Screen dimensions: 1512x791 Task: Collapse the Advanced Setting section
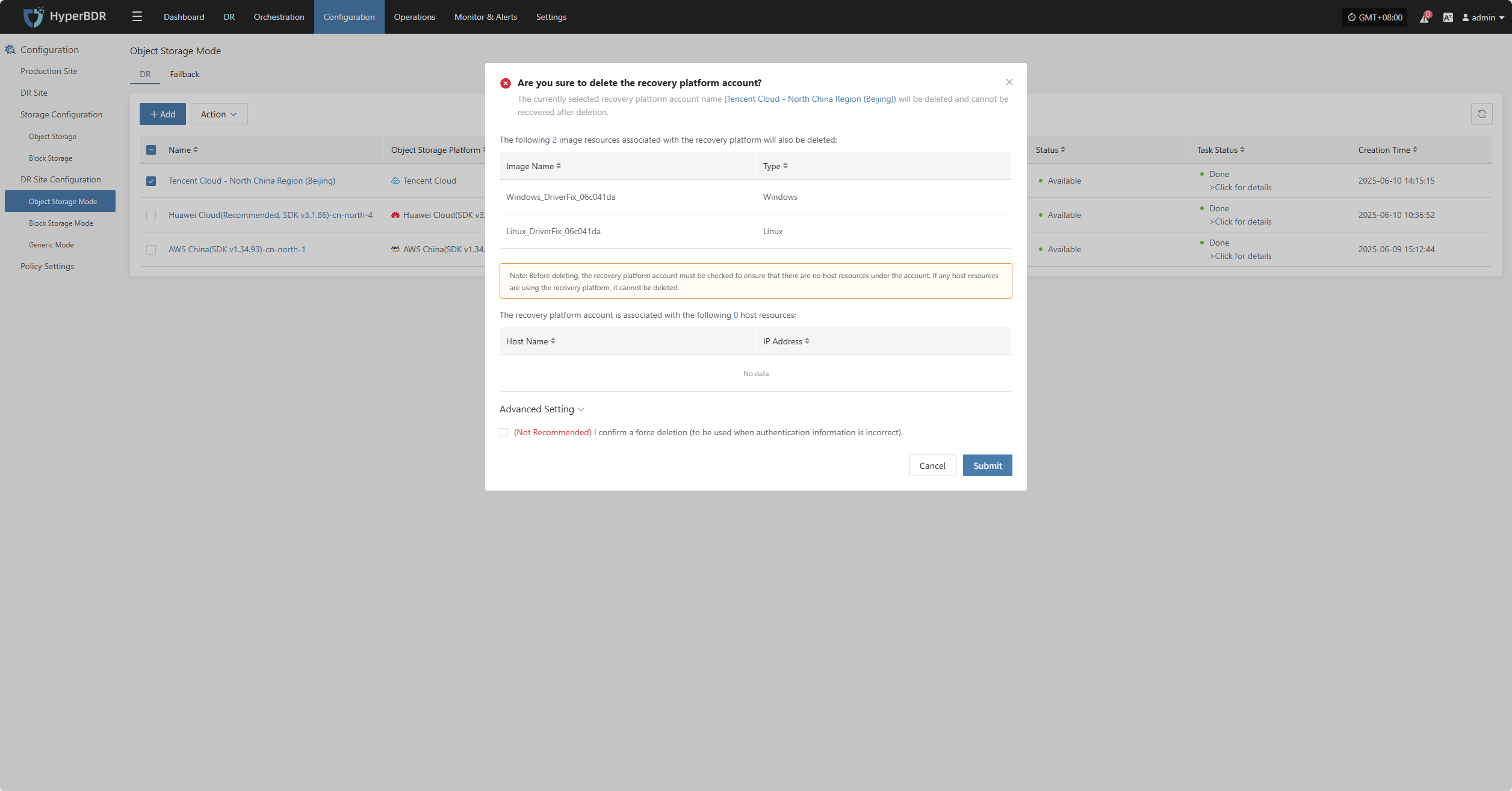point(542,409)
